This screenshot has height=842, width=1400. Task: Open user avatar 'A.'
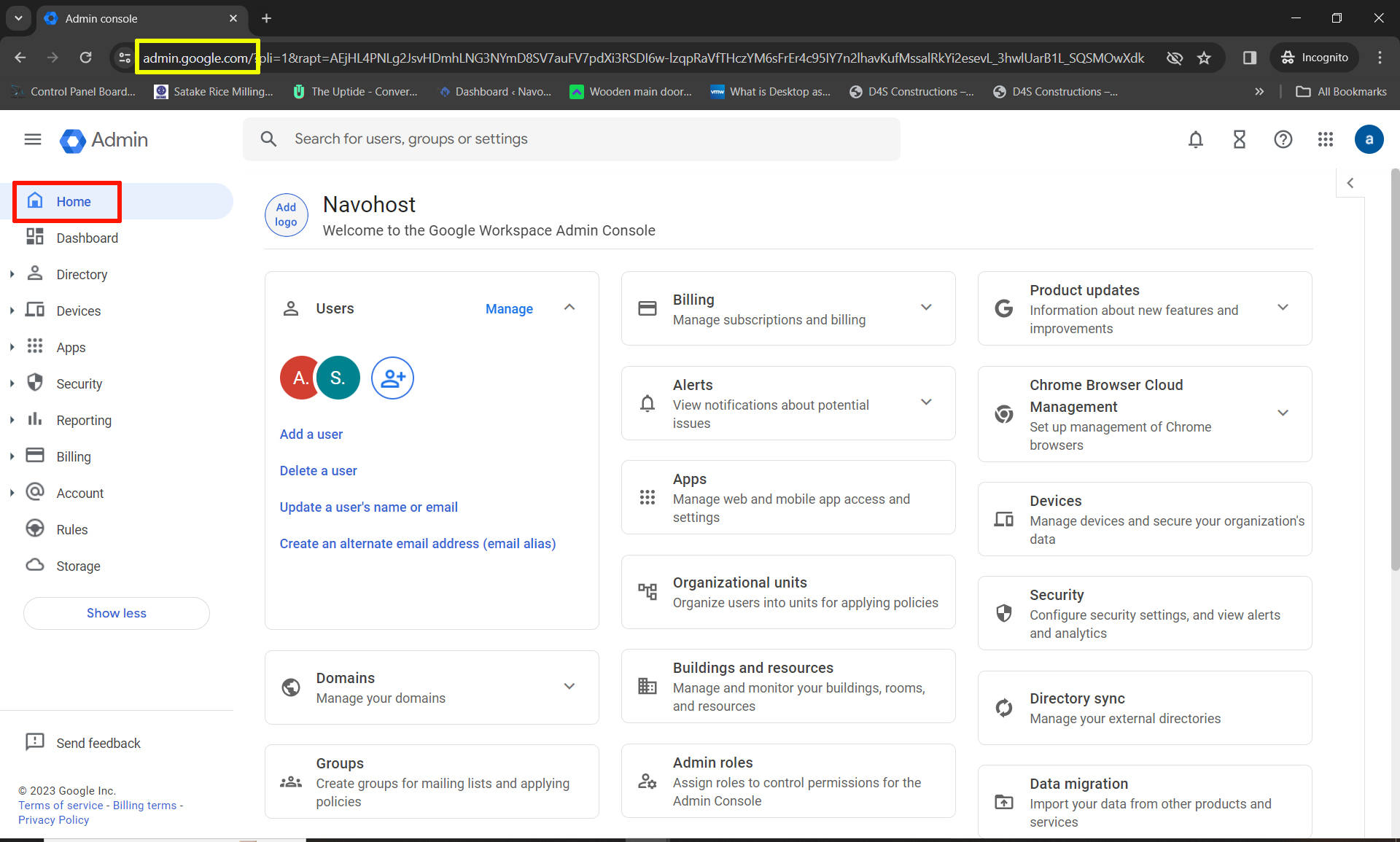(x=300, y=378)
